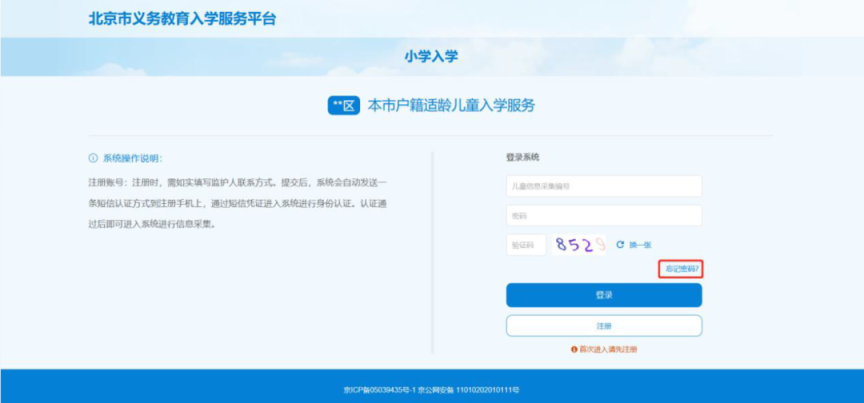Click the blue **区 district badge
864x403 pixels.
[x=343, y=105]
